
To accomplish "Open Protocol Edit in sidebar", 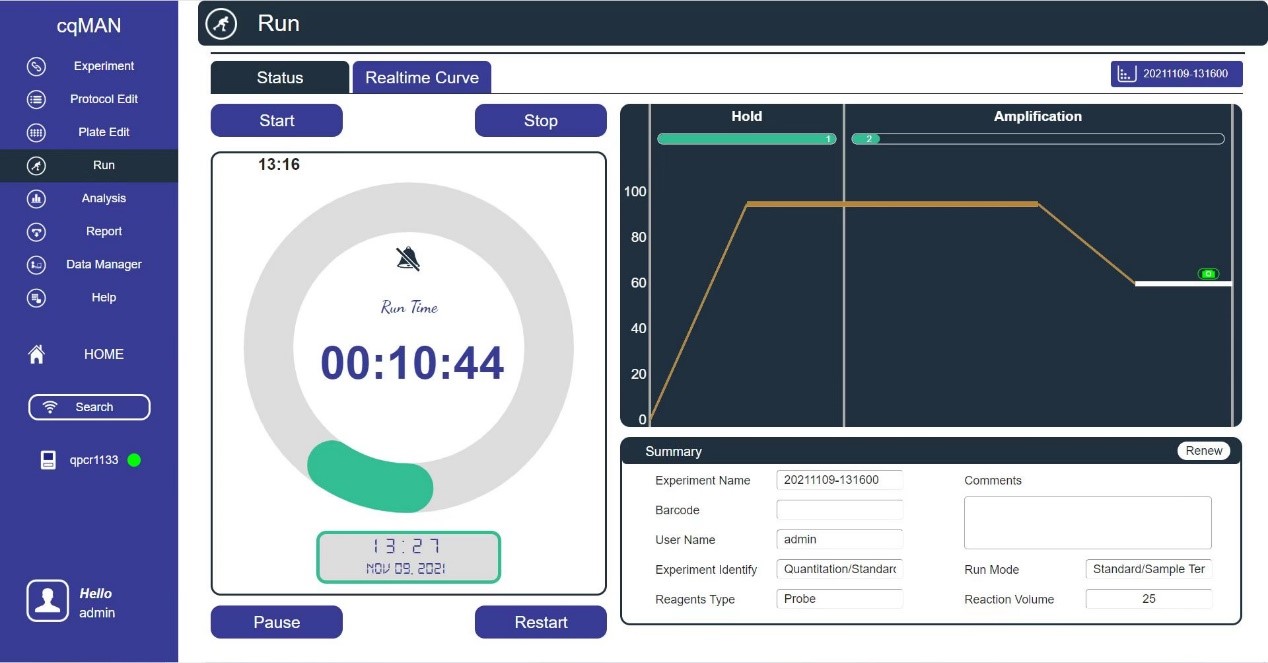I will (104, 99).
